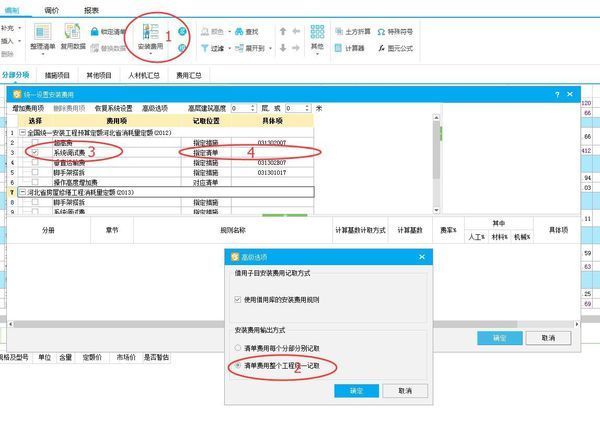This screenshot has height=422, width=600.
Task: Click the move-down arrow icon in the toolbar
Action: click(283, 48)
